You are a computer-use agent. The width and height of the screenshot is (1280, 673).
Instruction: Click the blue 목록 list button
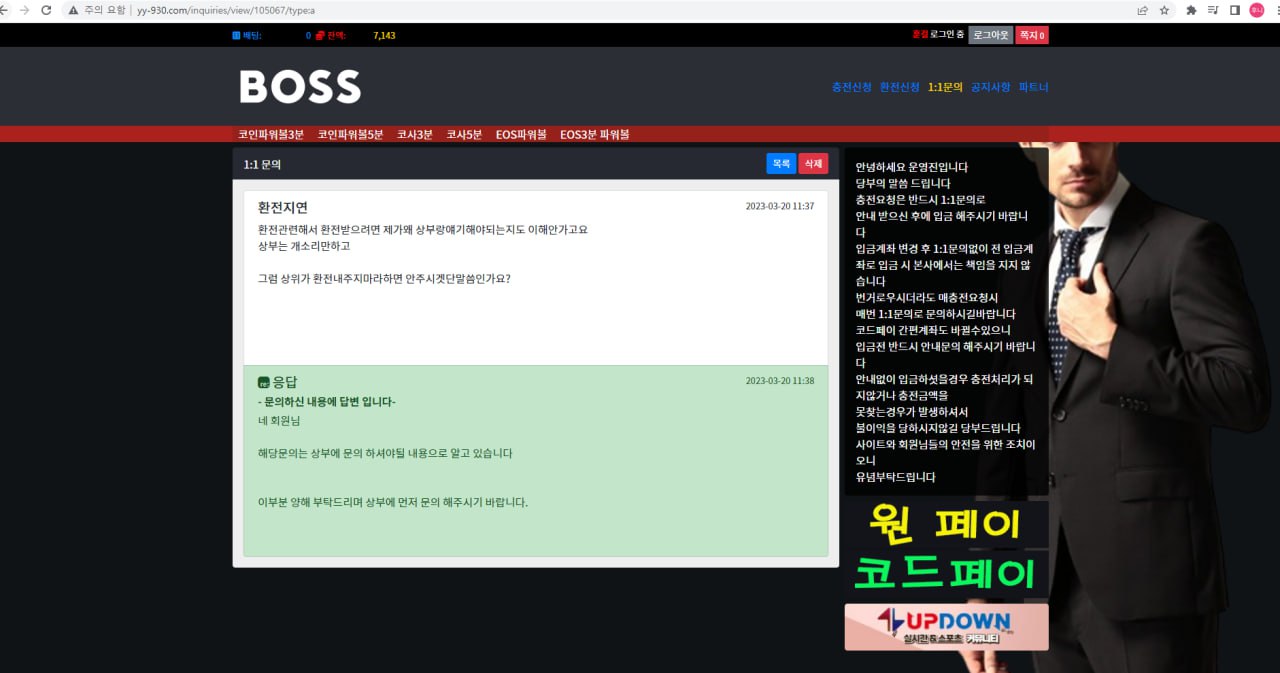click(x=781, y=164)
